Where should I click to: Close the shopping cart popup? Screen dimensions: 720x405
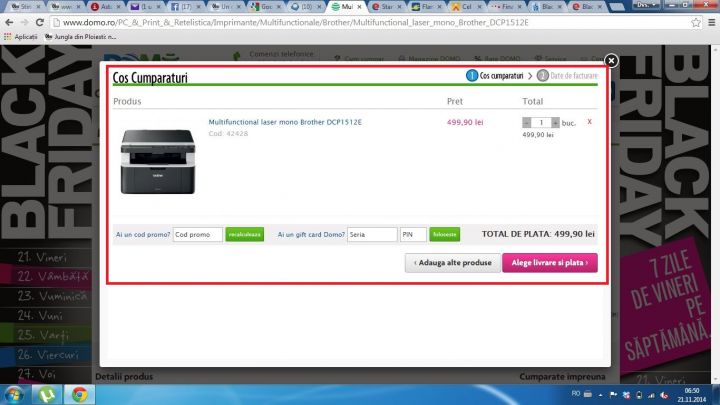click(x=611, y=61)
